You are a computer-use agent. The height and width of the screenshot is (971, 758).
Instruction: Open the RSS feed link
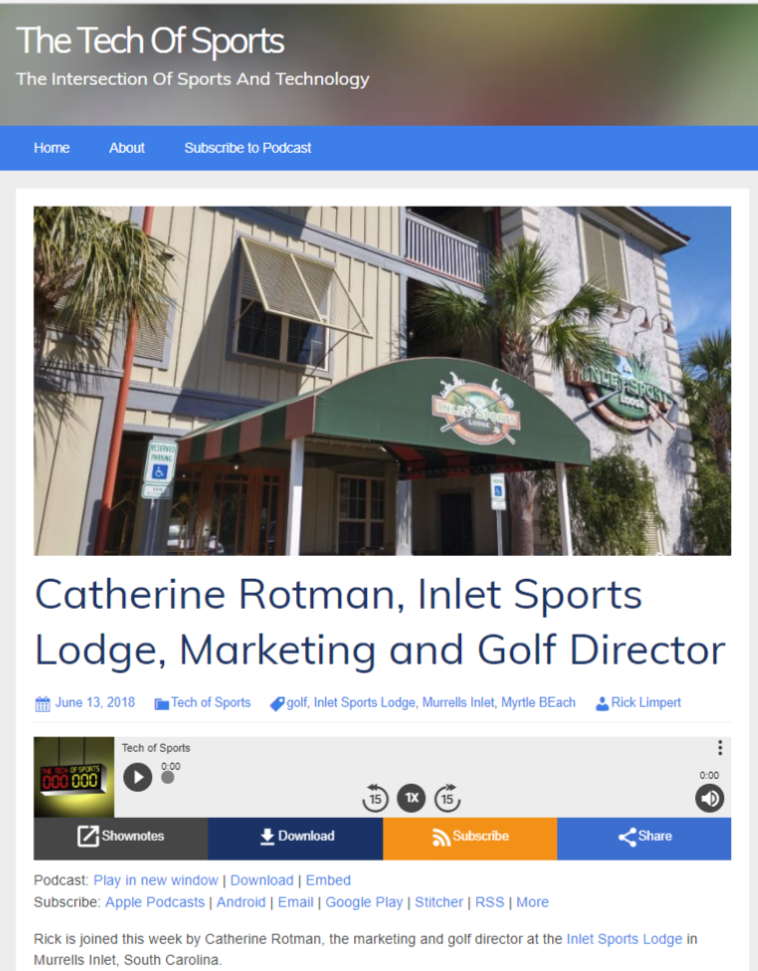click(x=490, y=902)
